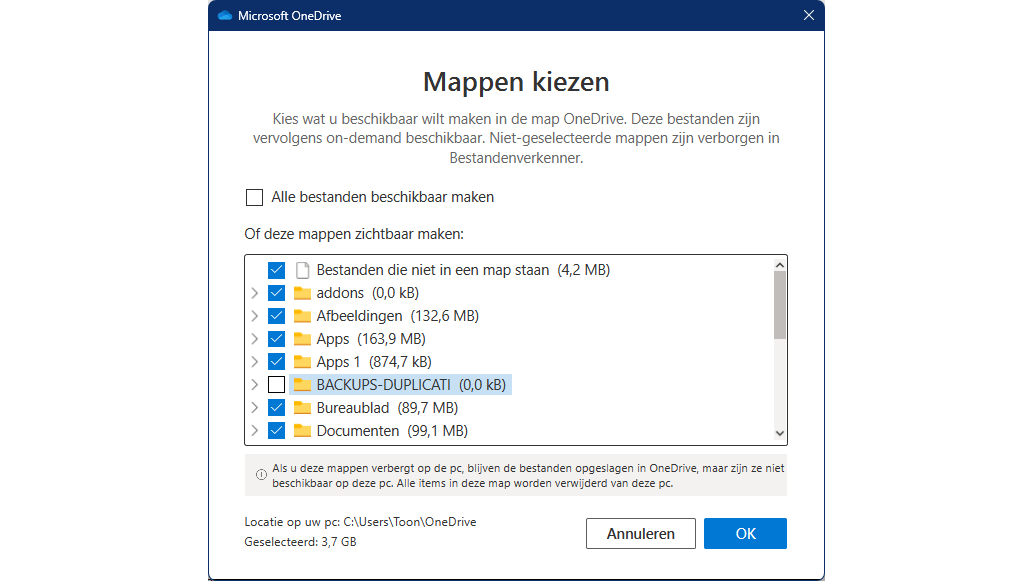Click the folder list scrollbar down arrow
Viewport: 1033px width, 581px height.
[780, 433]
